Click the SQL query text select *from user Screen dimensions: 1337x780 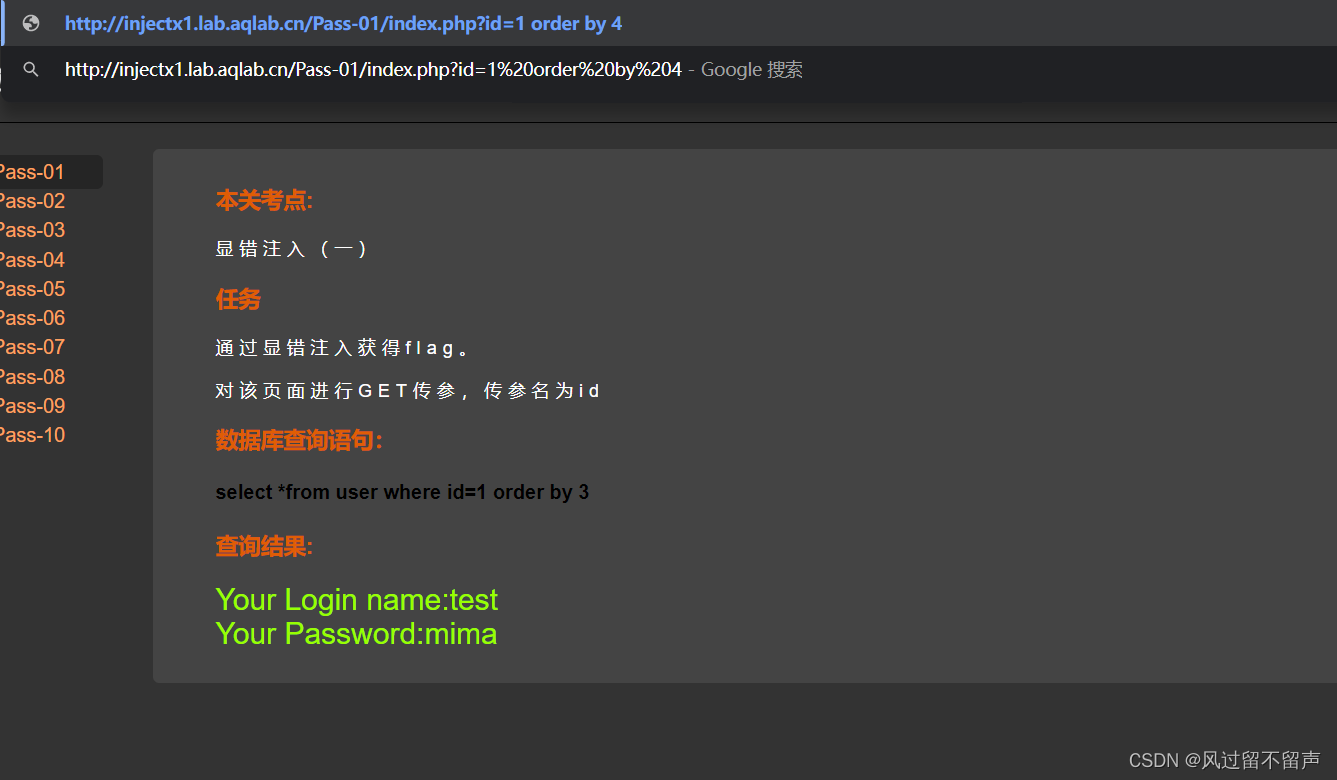[x=402, y=492]
